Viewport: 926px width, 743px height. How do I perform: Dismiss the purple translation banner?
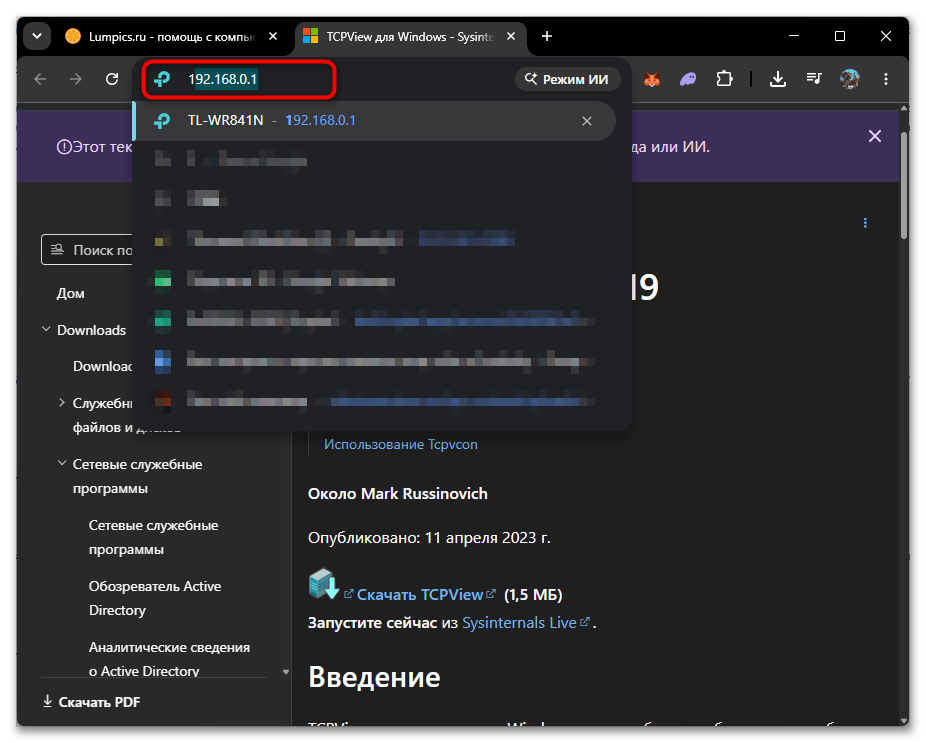click(875, 136)
